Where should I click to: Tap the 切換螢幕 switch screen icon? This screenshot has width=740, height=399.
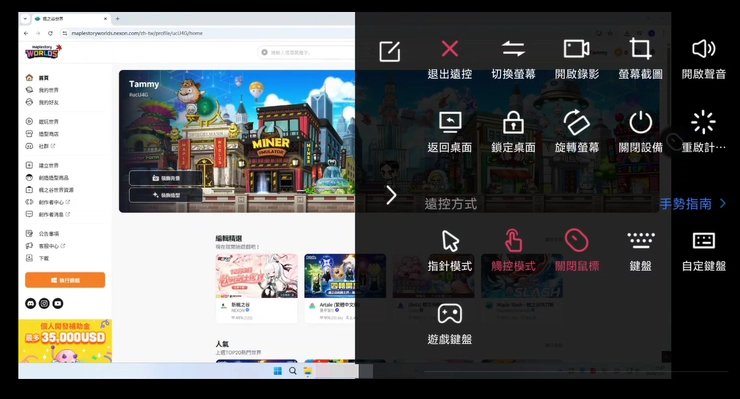(x=513, y=49)
